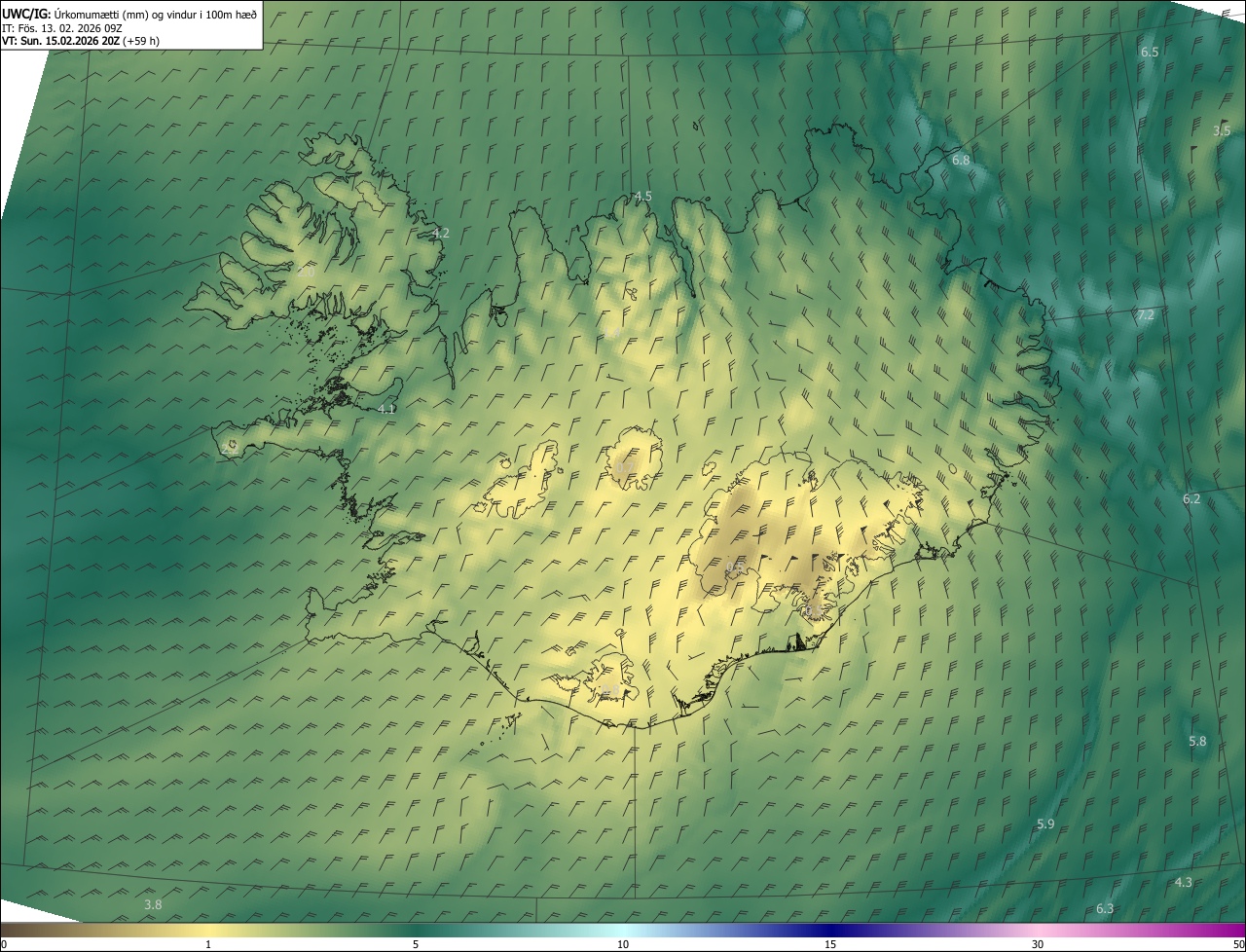Click the colorbar tick label 15

(830, 944)
